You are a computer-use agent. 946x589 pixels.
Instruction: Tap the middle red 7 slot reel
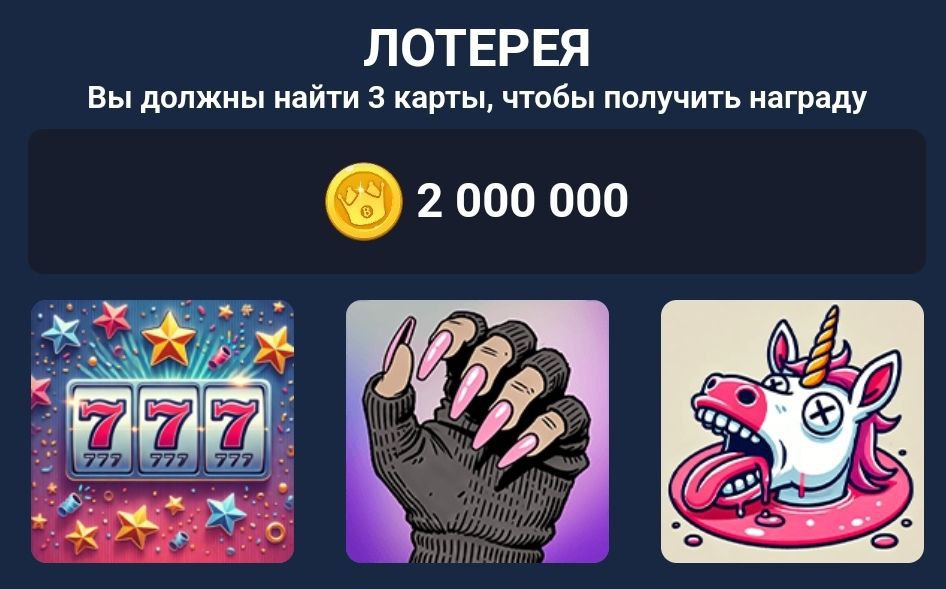pos(168,428)
